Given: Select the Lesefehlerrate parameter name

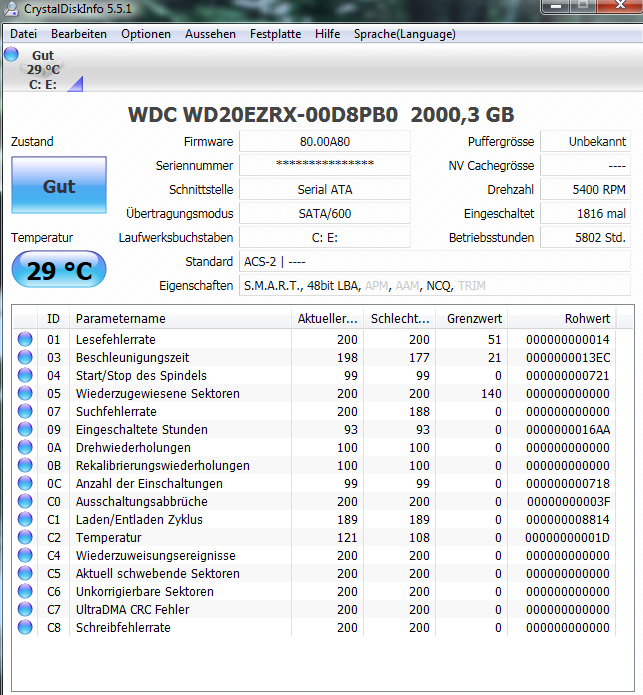Looking at the screenshot, I should (116, 340).
